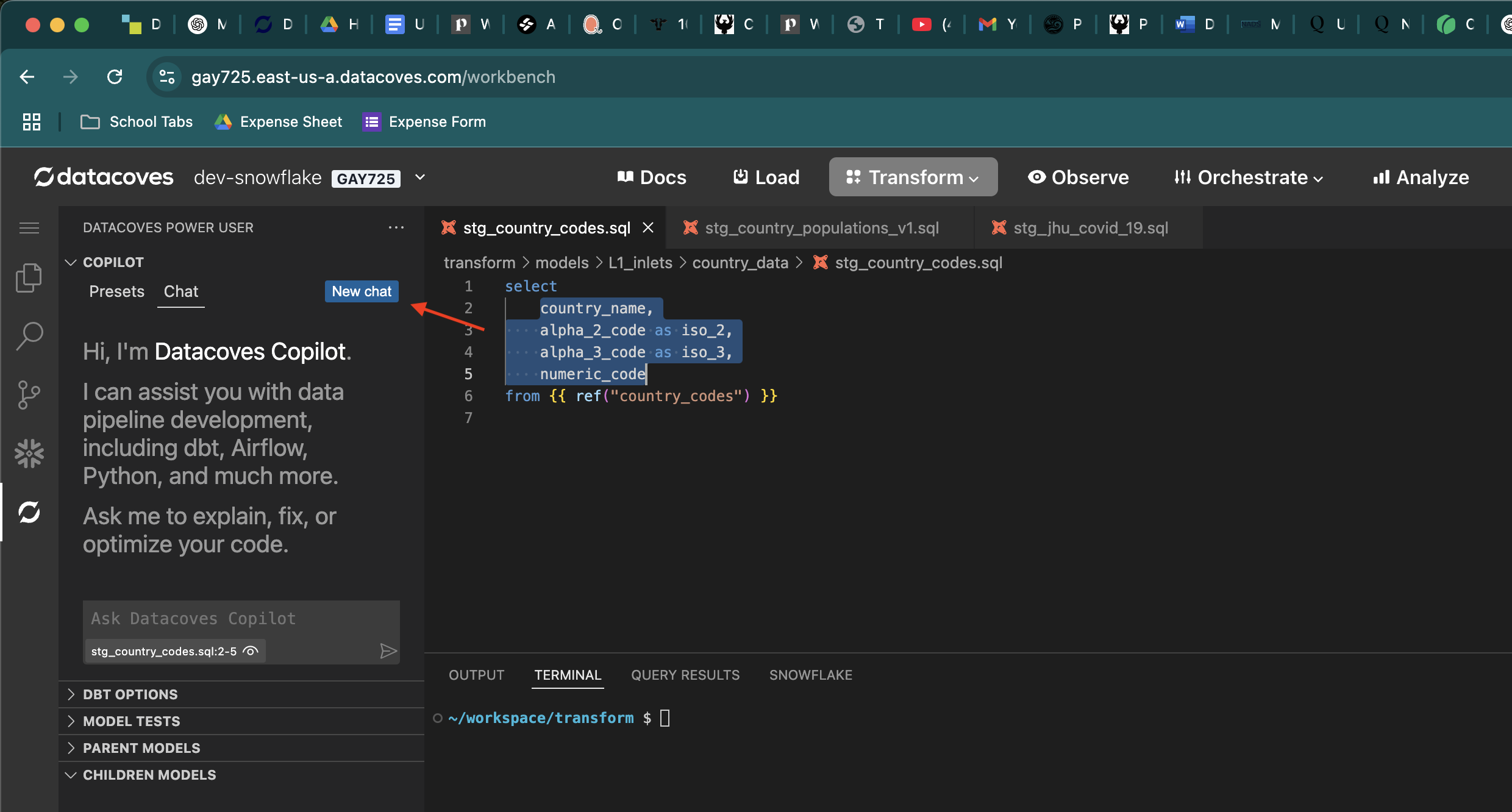Viewport: 1512px width, 812px height.
Task: Expand the MODEL TESTS section
Action: 241,721
